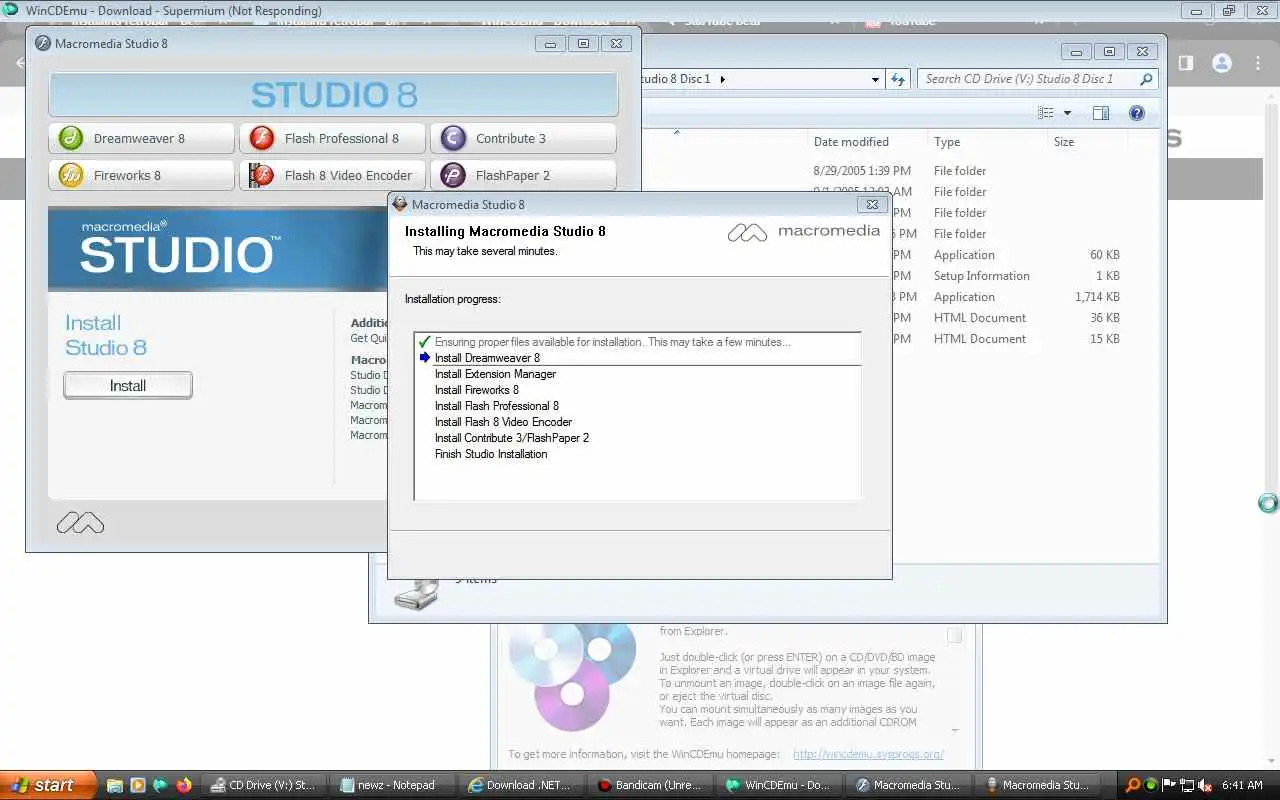
Task: Switch to WinCDEmu - Download taskbar button
Action: [780, 785]
